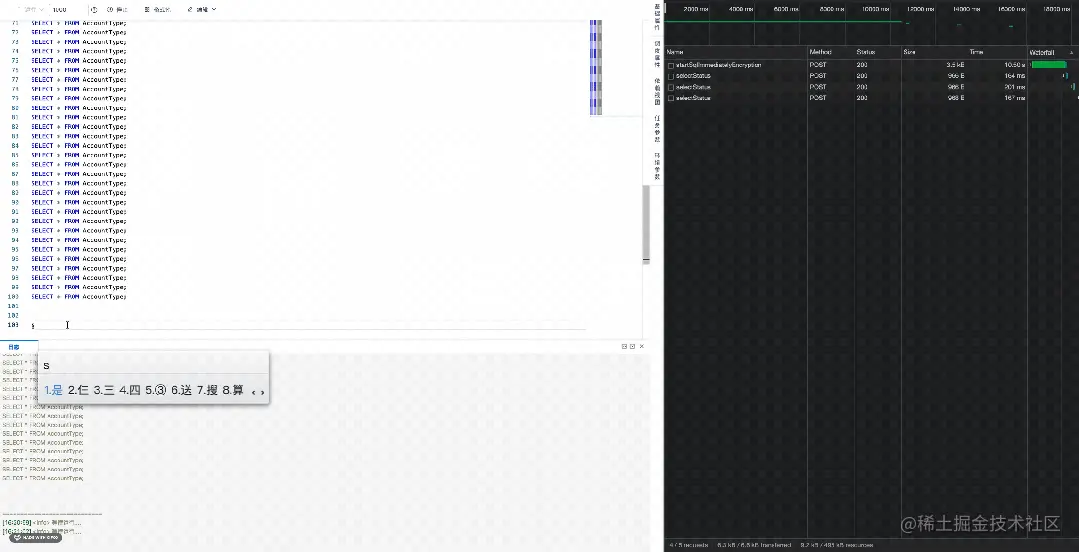Choose IME candidate 8.算
Screen dimensions: 1080x553
pyautogui.click(x=233, y=390)
